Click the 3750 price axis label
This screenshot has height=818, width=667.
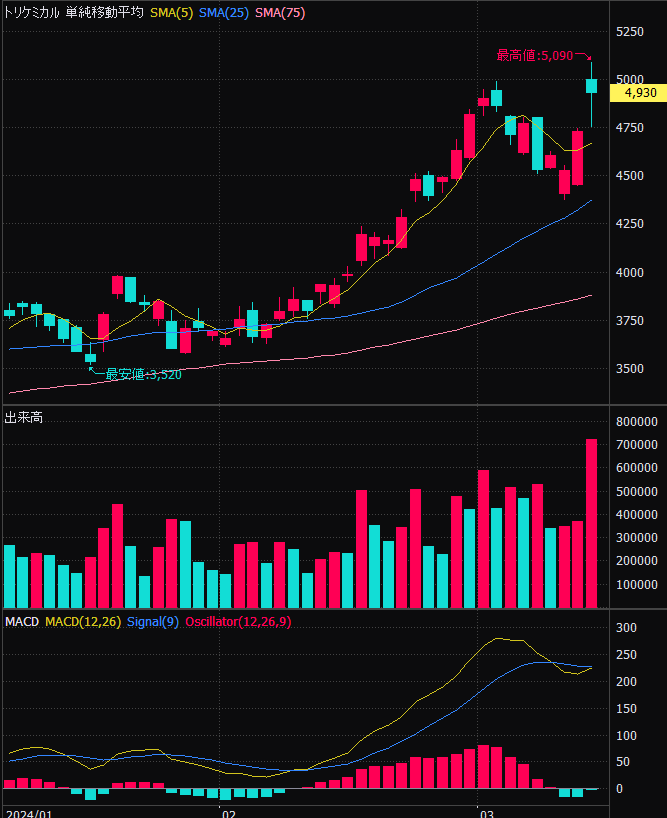629,321
